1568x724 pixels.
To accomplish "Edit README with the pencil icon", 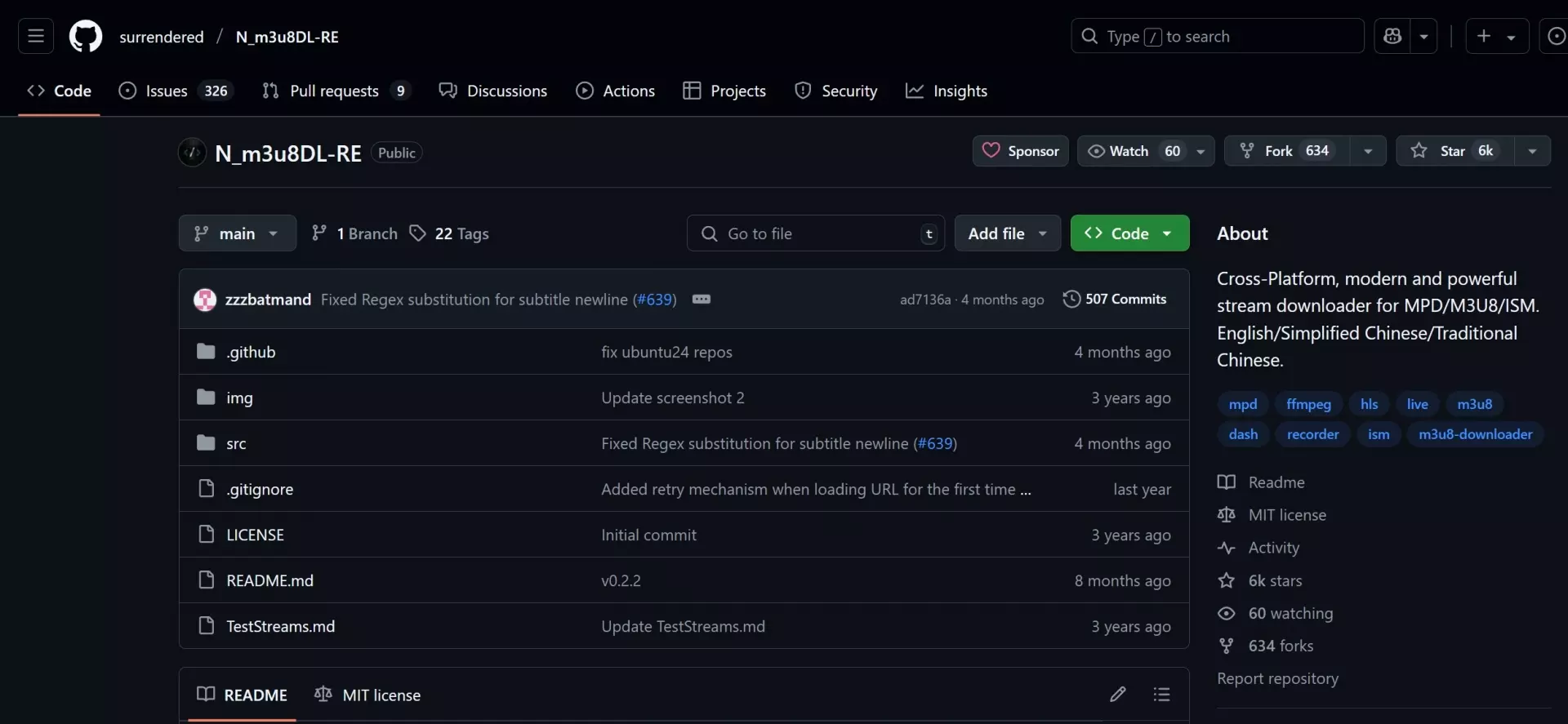I will (x=1118, y=695).
